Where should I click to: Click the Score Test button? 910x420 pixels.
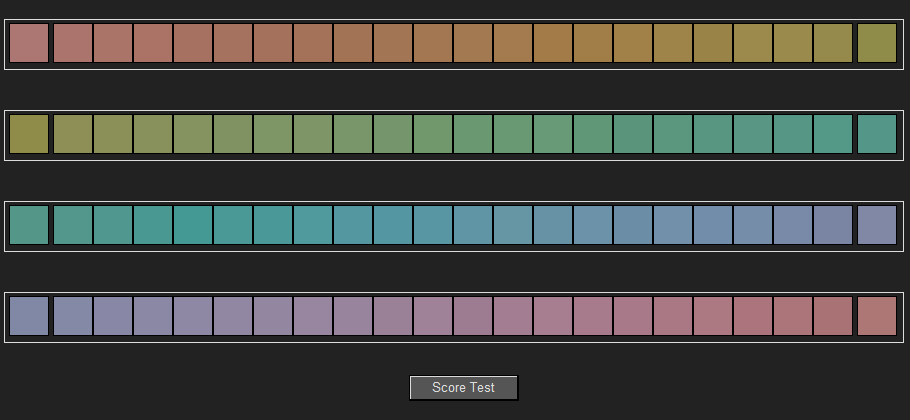click(x=464, y=387)
